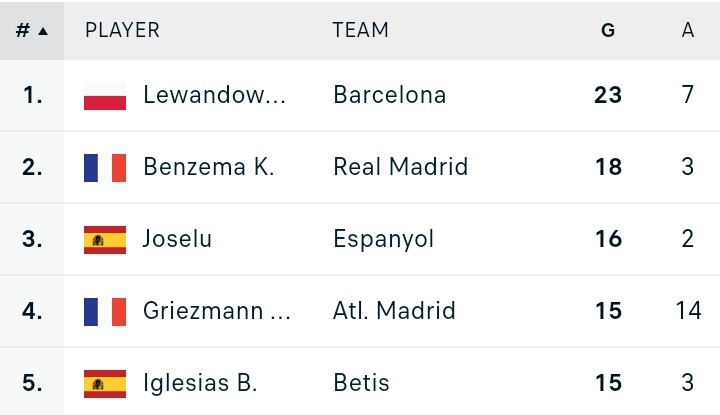Click Poland flag icon next to Lewandowski
This screenshot has height=415, width=720.
click(x=105, y=95)
